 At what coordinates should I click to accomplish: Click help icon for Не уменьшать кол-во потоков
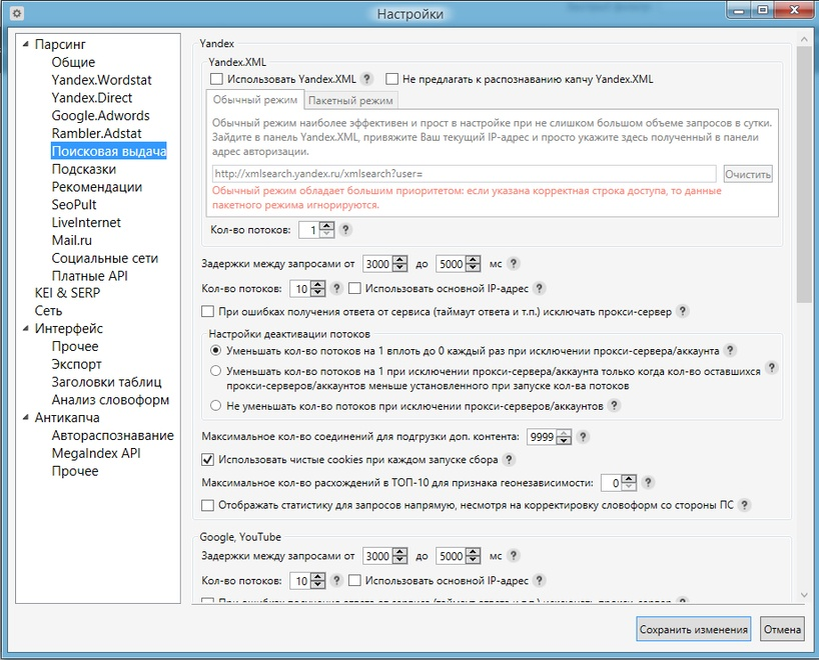point(614,406)
